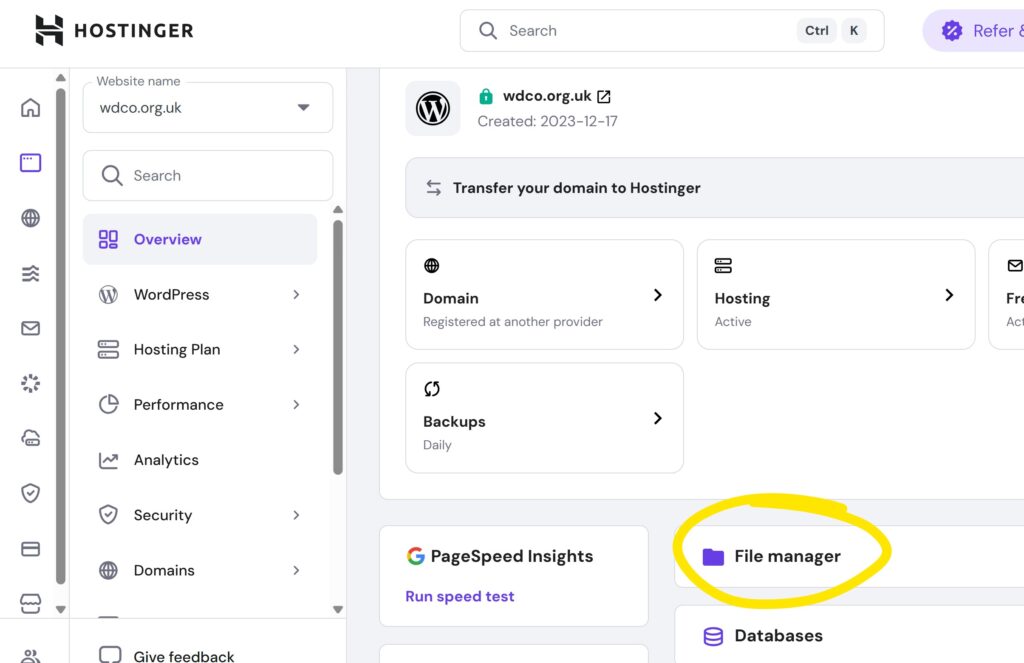Expand the Hosting Plan sidebar section
The width and height of the screenshot is (1024, 663).
point(200,350)
